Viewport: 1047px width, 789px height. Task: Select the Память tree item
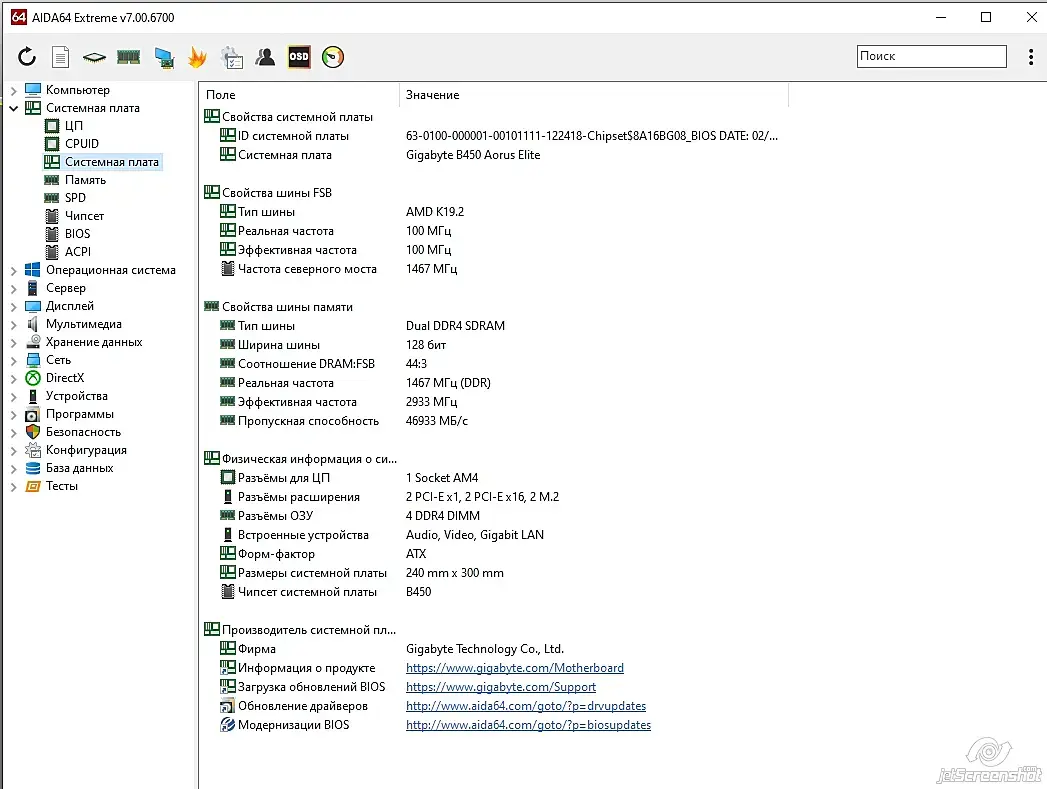point(85,180)
